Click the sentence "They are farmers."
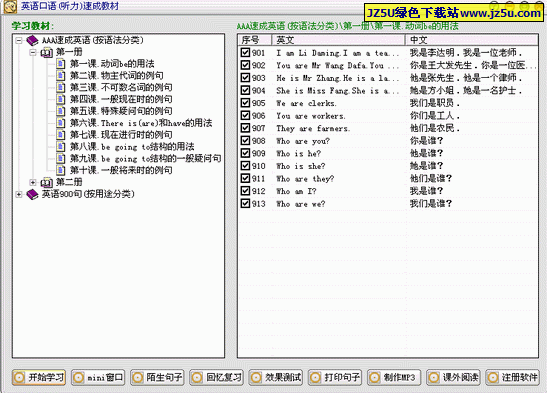This screenshot has width=547, height=393. tap(313, 128)
